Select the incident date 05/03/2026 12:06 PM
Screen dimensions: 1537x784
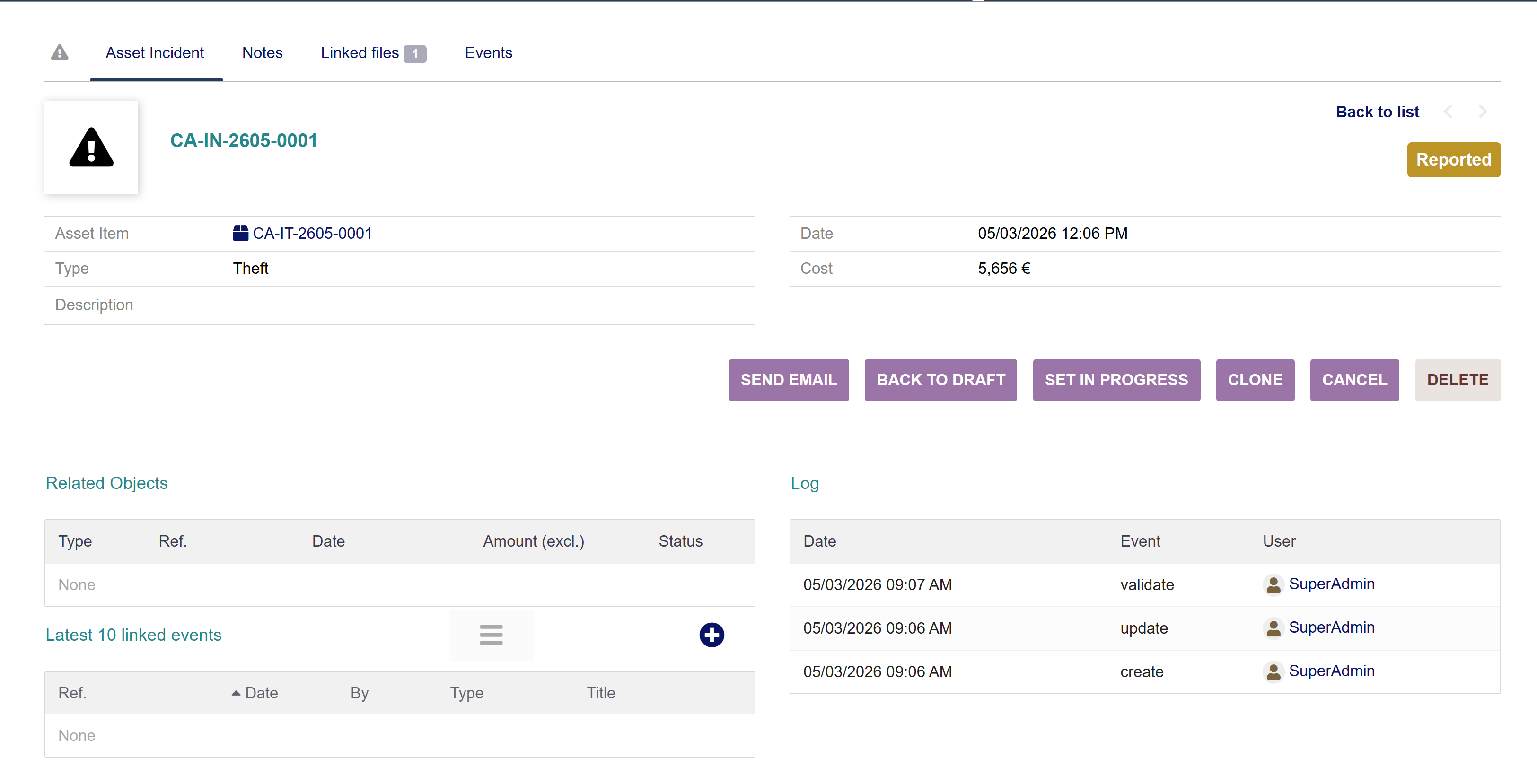(1053, 233)
